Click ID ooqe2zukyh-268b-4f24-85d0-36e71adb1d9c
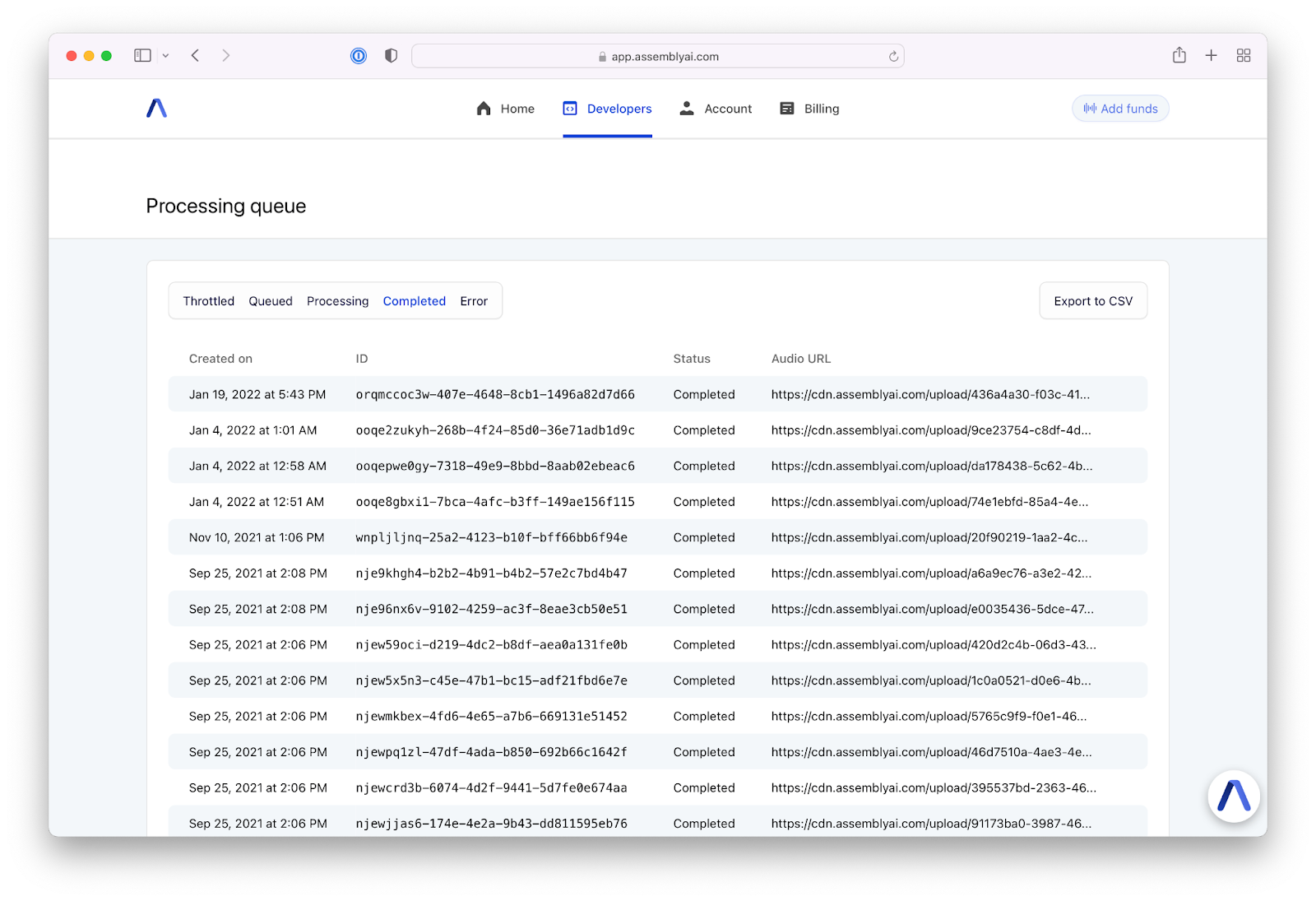Viewport: 1316px width, 901px height. click(x=495, y=430)
